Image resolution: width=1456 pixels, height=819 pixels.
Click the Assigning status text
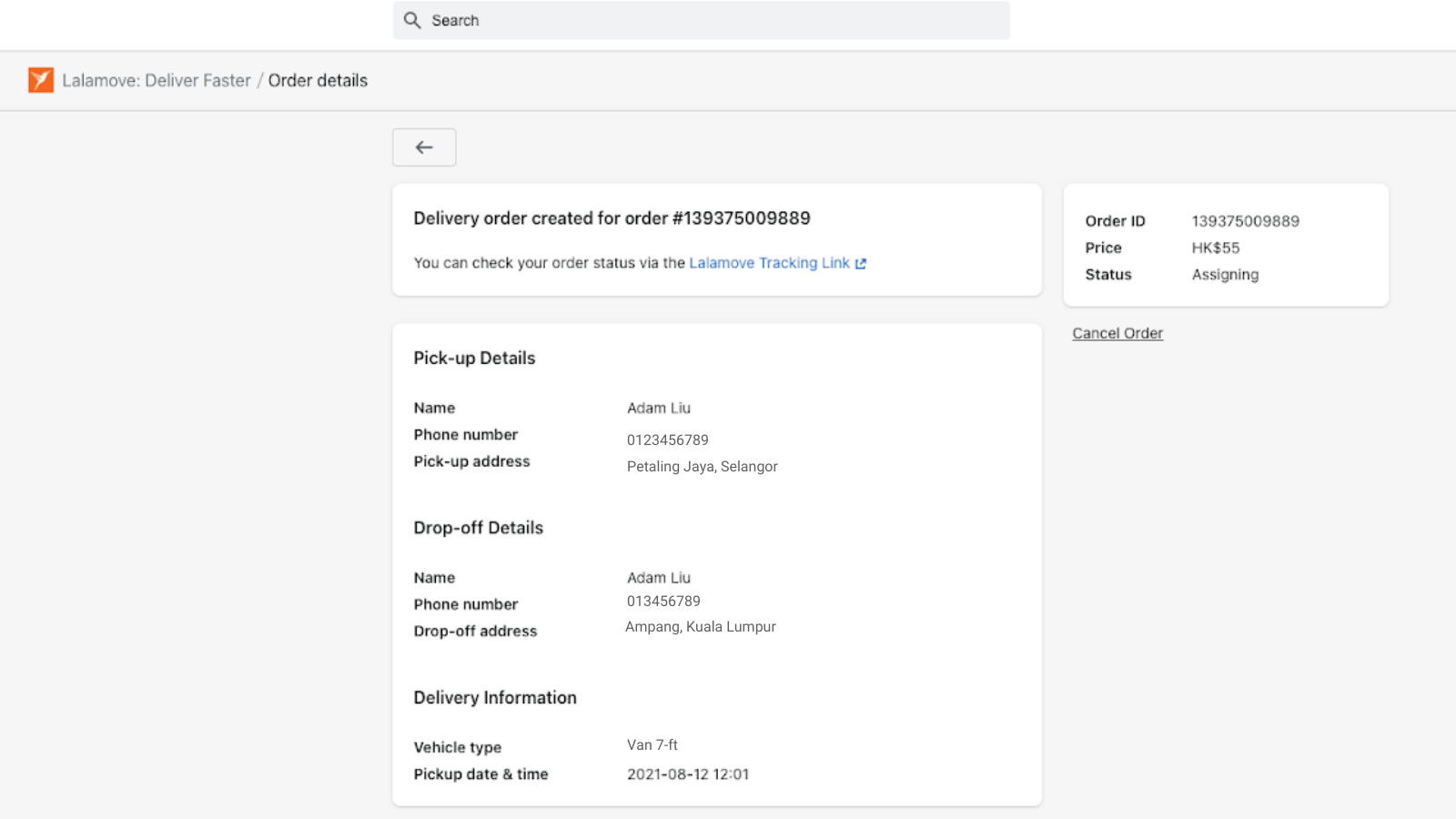[1224, 274]
